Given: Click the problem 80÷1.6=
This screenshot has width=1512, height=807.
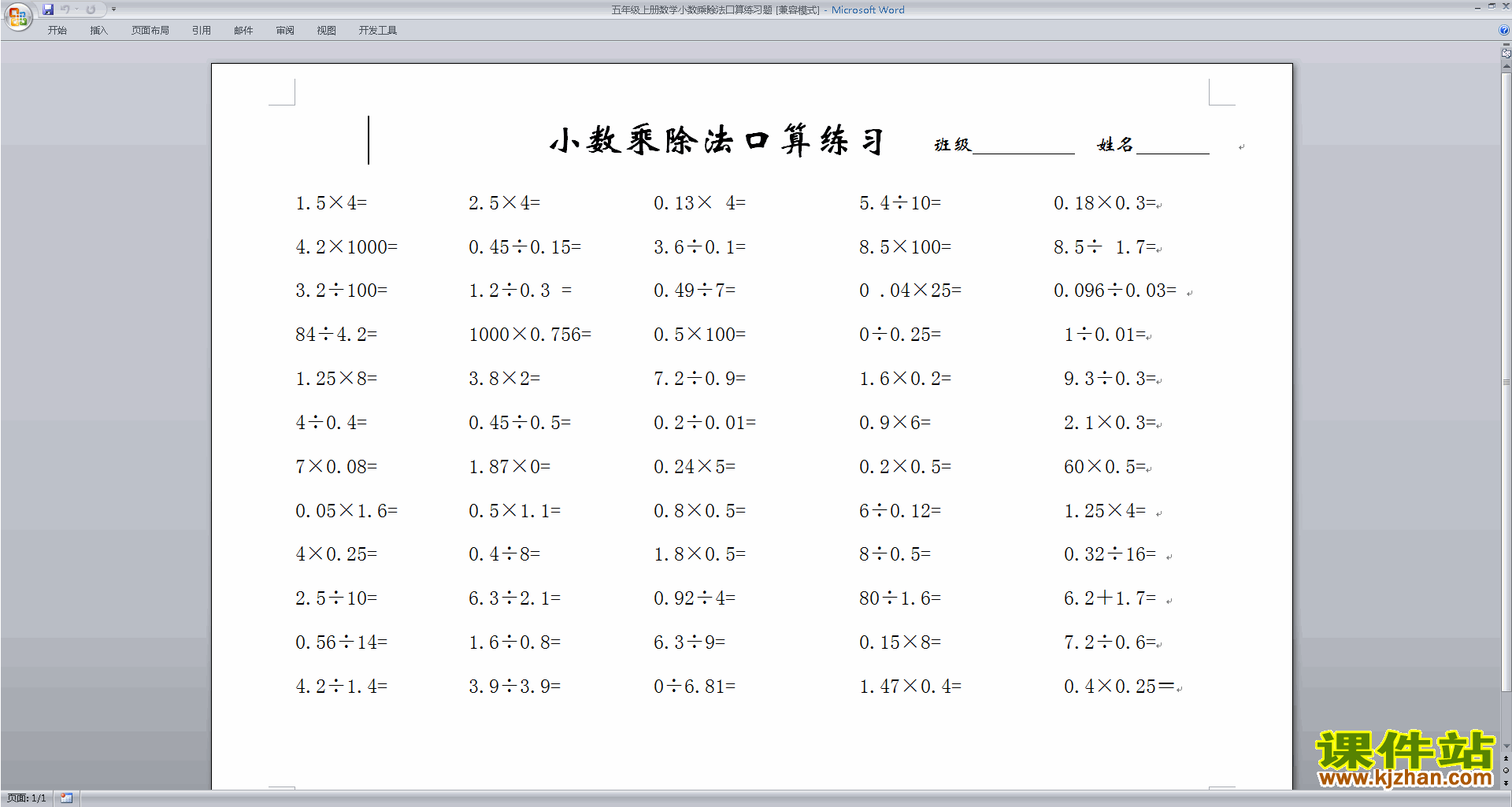Looking at the screenshot, I should coord(900,598).
